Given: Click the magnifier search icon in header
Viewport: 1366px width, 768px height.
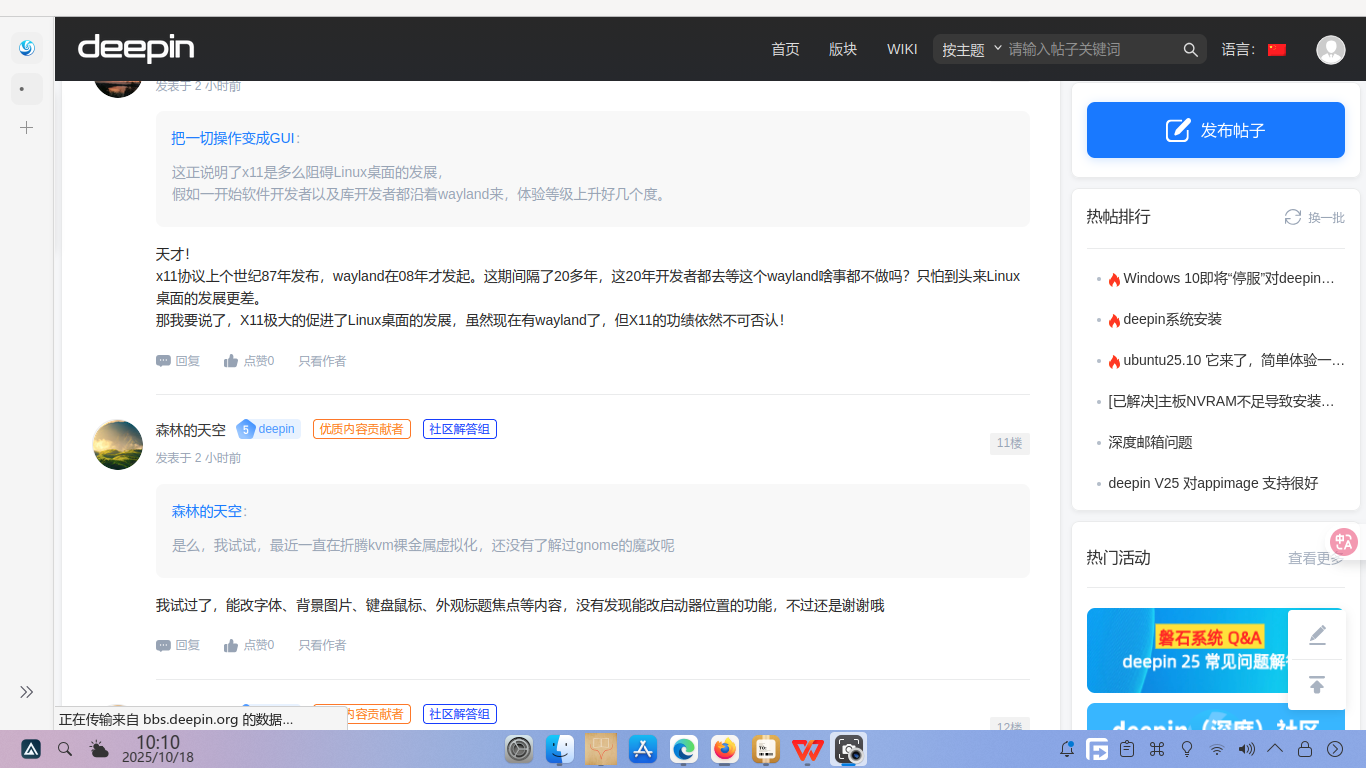Looking at the screenshot, I should 1190,49.
